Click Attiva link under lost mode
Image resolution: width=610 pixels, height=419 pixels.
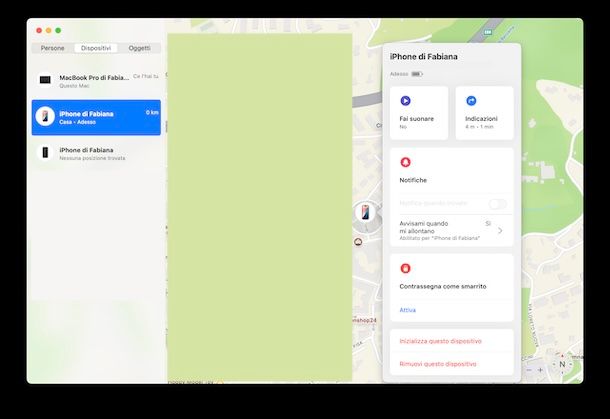(x=407, y=310)
